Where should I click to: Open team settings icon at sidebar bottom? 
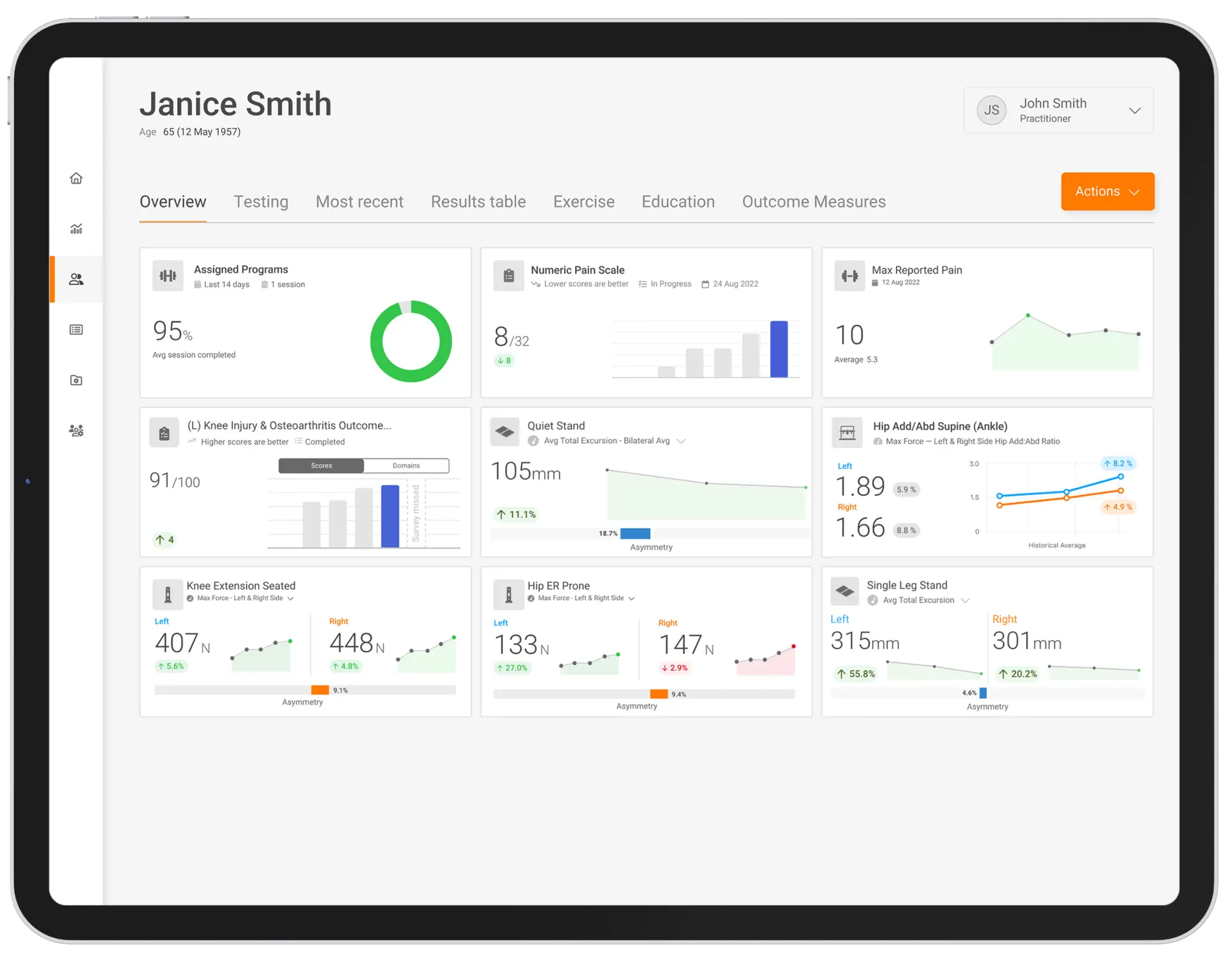click(x=76, y=431)
